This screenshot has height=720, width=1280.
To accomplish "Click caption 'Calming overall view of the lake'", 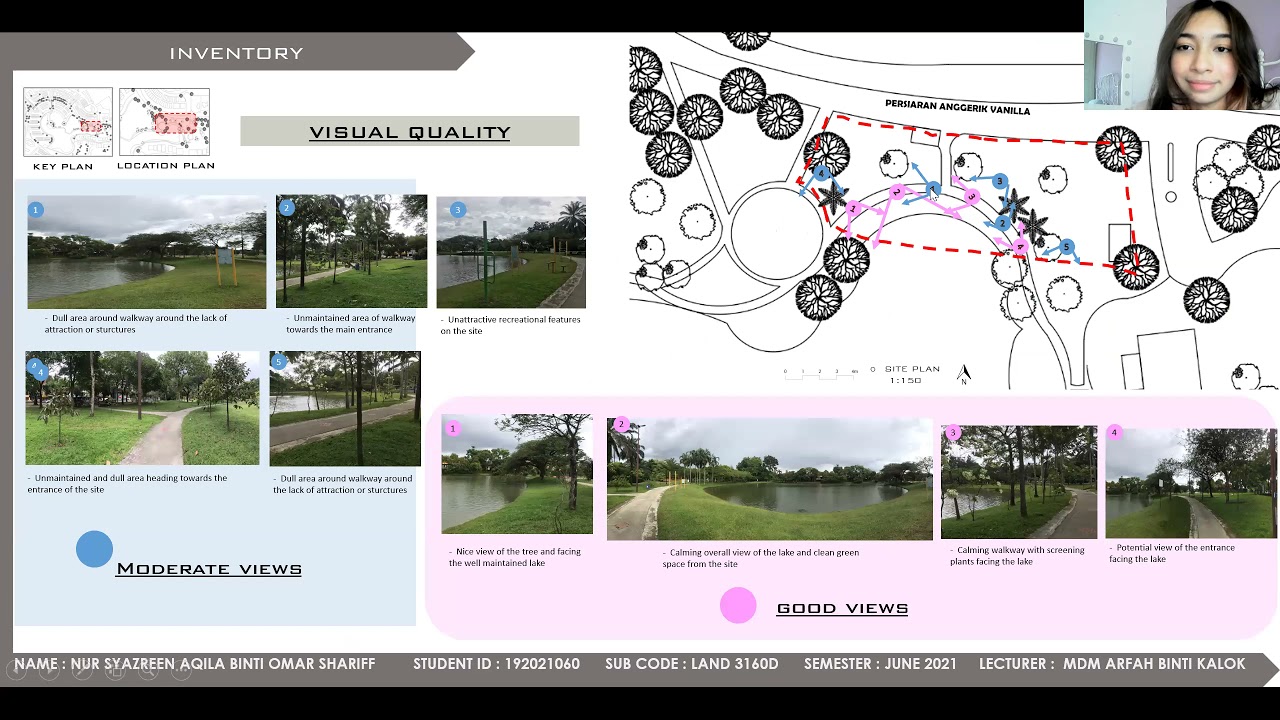I will point(760,558).
